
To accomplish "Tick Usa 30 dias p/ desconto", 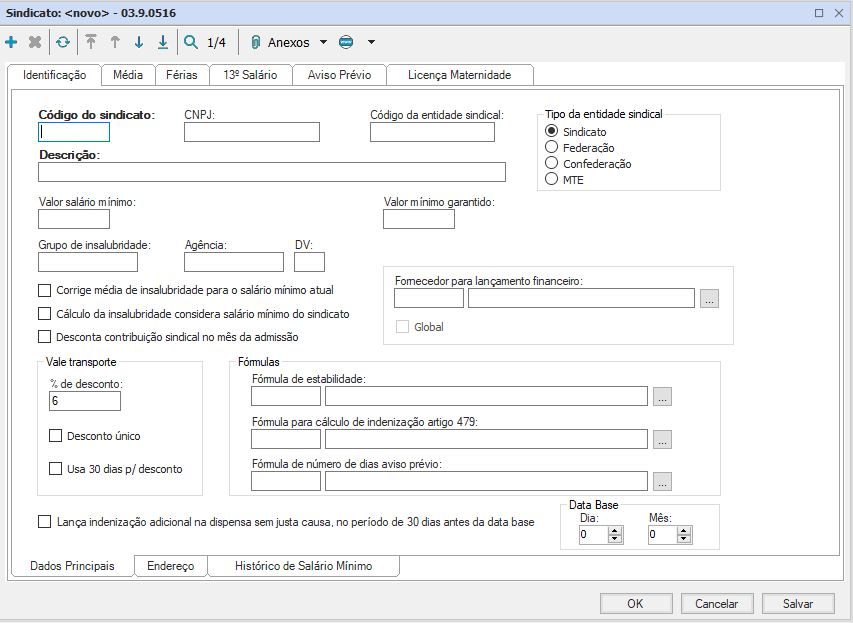I will tap(56, 468).
